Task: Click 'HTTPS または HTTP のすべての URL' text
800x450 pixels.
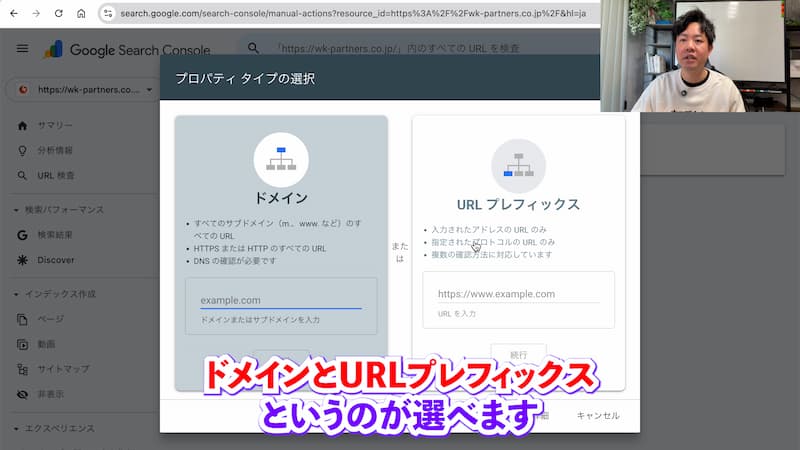Action: pyautogui.click(x=260, y=248)
